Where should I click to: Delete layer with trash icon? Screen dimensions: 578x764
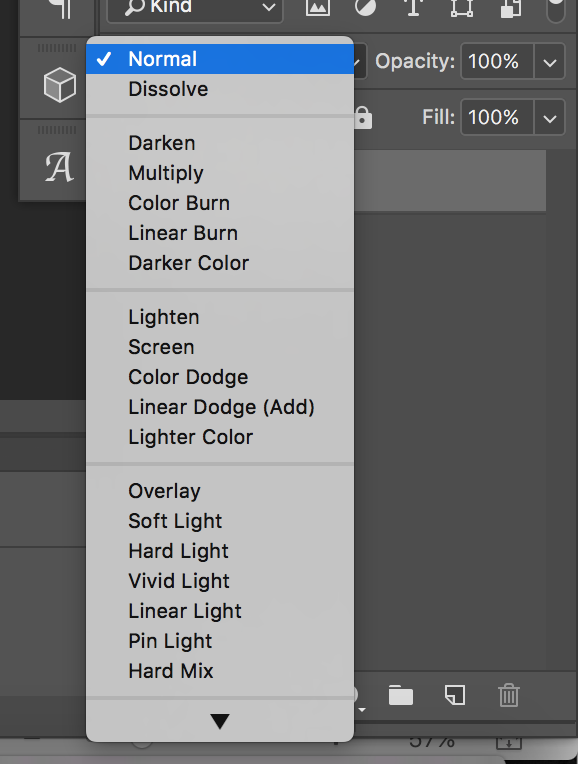point(509,695)
